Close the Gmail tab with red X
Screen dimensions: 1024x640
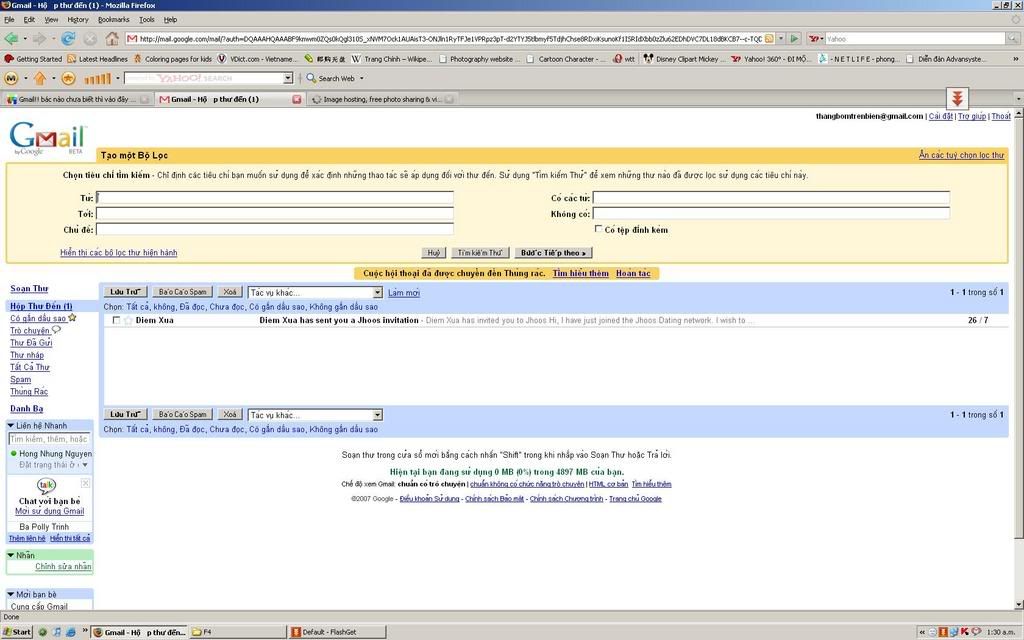(296, 99)
